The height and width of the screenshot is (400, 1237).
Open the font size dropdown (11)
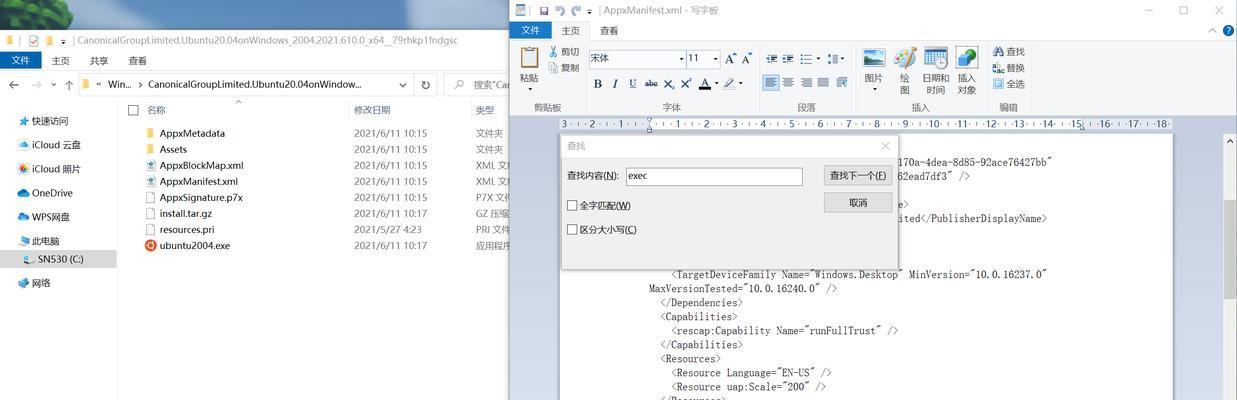tap(715, 59)
